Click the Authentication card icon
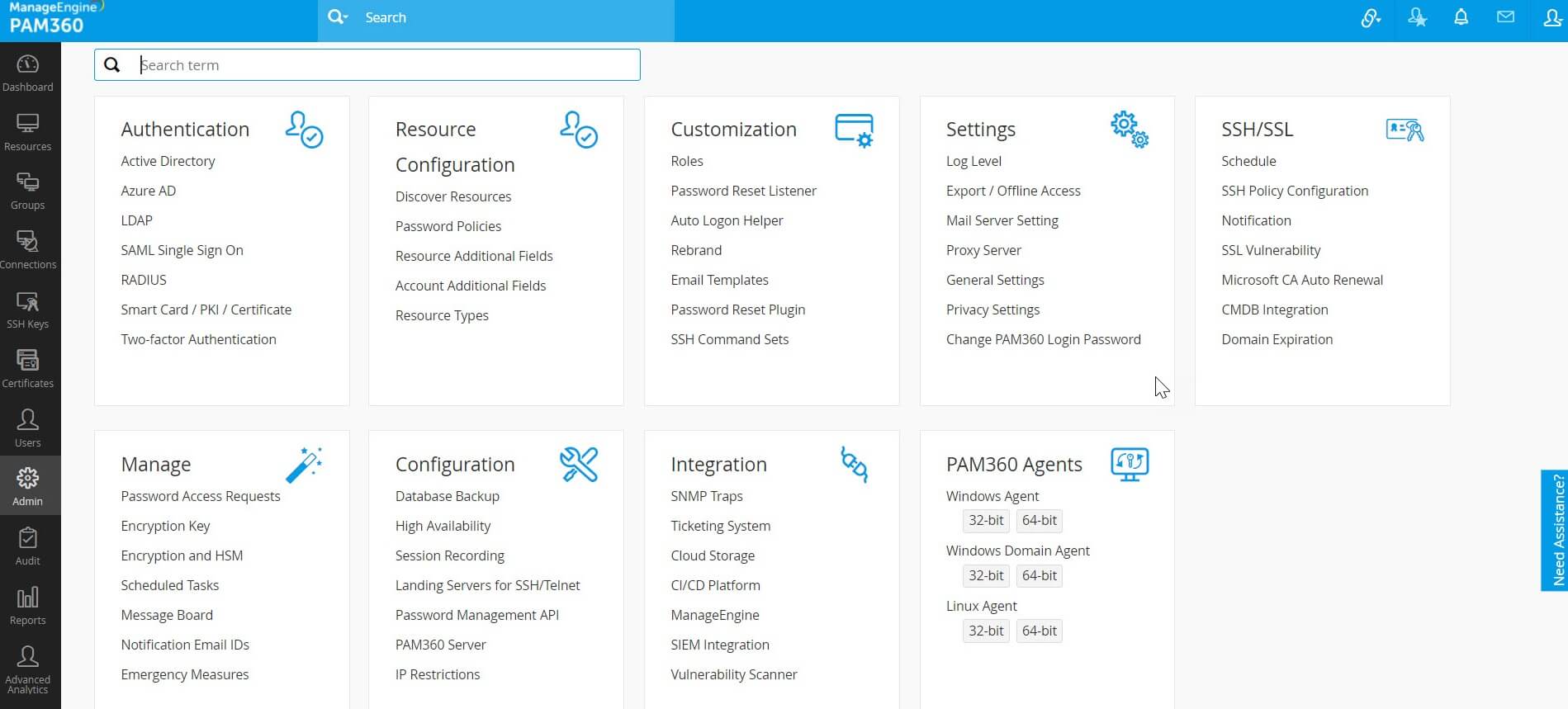1568x709 pixels. [x=304, y=130]
